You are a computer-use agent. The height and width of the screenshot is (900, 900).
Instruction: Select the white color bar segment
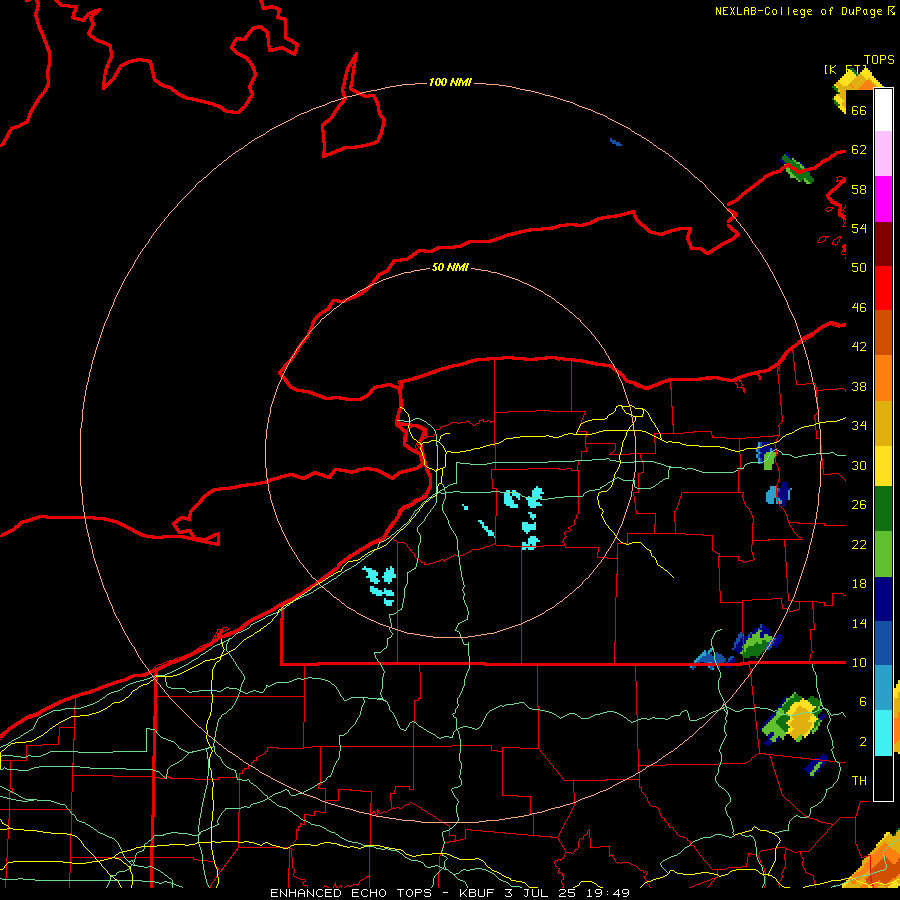pyautogui.click(x=883, y=110)
